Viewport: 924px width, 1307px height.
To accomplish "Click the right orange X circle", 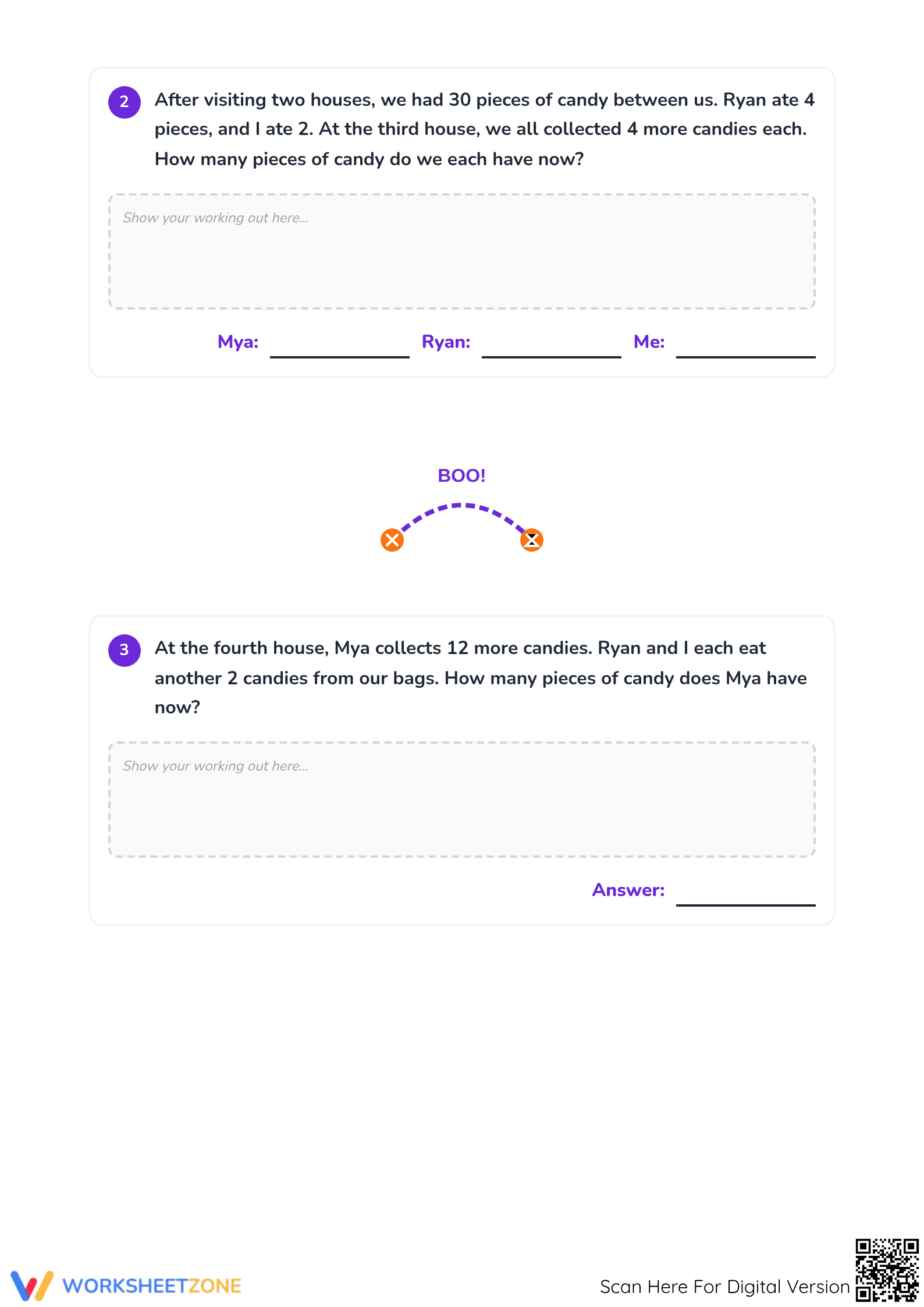I will [x=532, y=540].
